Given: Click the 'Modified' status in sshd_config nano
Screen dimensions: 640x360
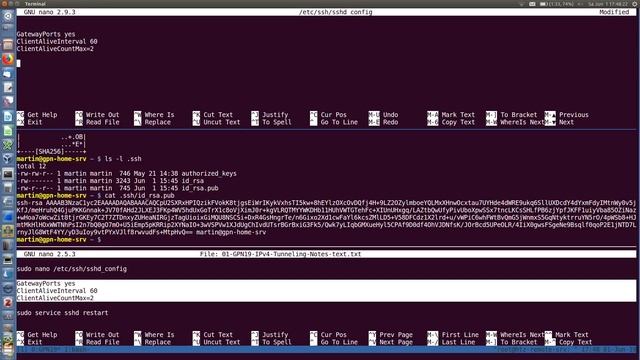Looking at the screenshot, I should point(614,12).
